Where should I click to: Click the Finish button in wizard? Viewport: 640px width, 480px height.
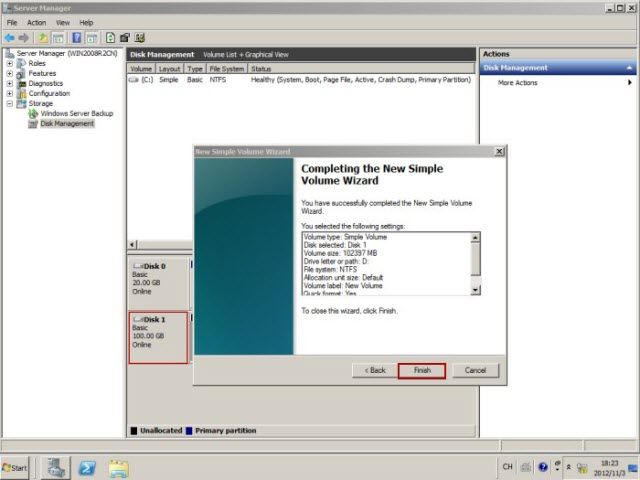click(x=422, y=371)
